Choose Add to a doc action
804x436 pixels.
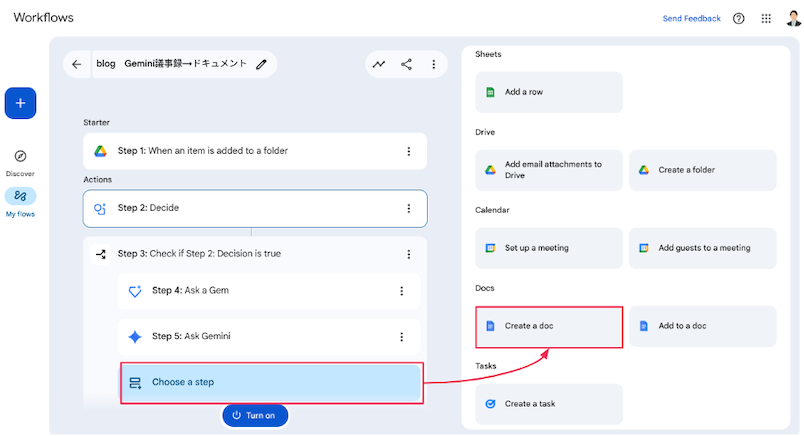pos(702,326)
